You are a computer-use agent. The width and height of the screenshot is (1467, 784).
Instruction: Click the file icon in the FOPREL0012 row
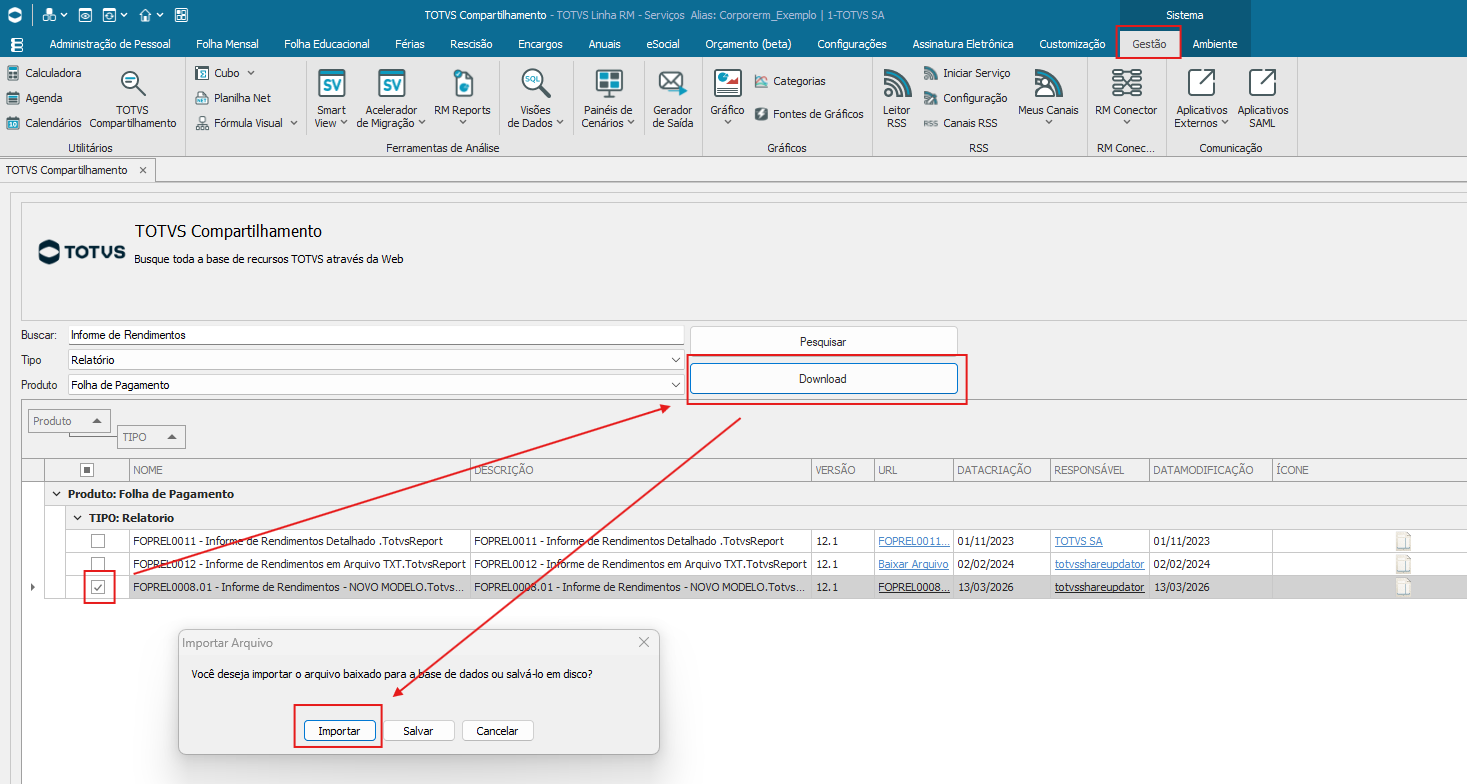1404,564
